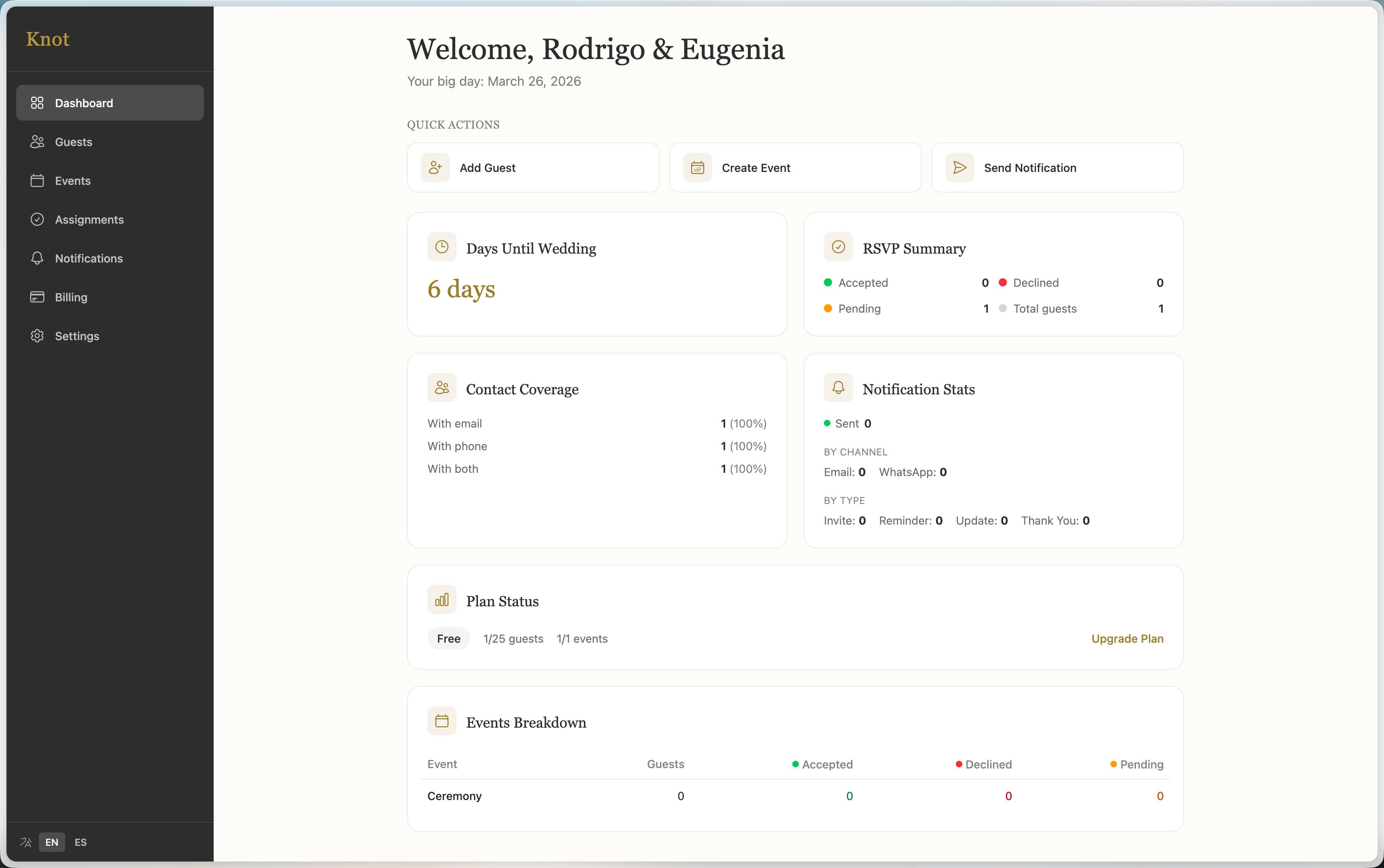
Task: Click the people icon beside Contact Coverage
Action: (442, 387)
